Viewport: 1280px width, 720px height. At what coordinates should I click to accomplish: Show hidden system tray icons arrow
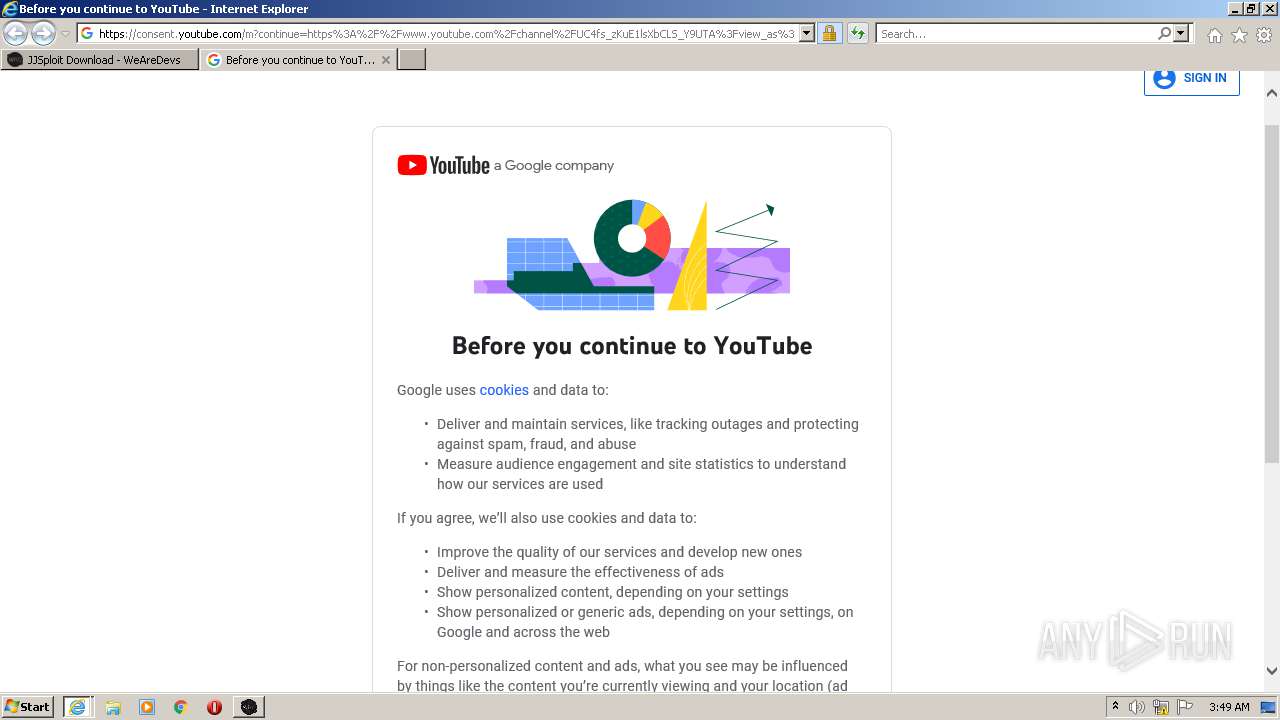[1115, 707]
